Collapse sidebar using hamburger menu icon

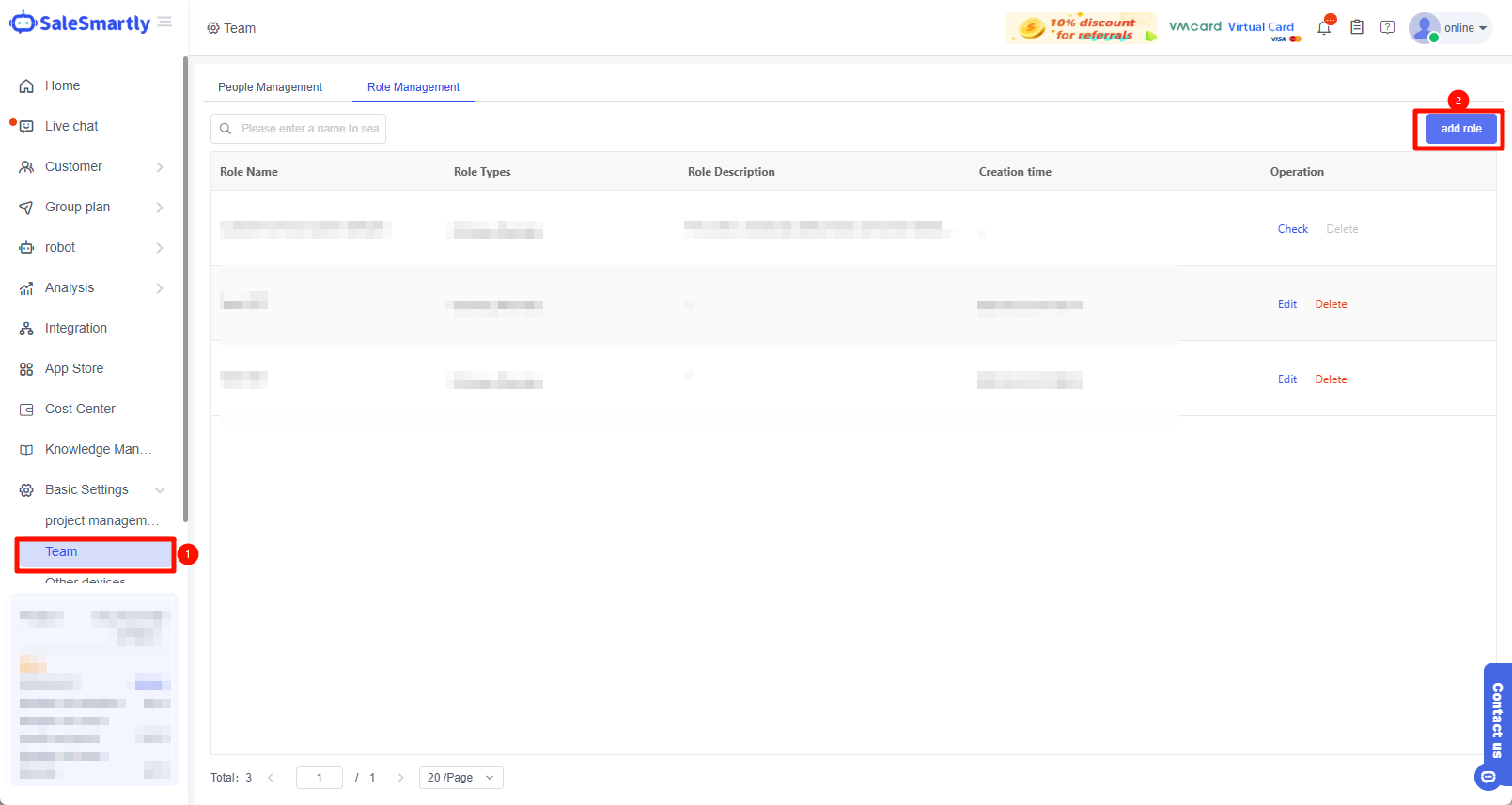(164, 22)
